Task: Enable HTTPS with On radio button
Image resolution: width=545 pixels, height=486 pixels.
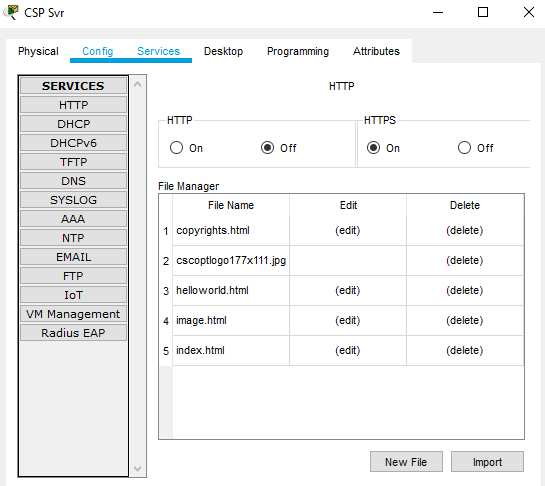Action: 373,148
